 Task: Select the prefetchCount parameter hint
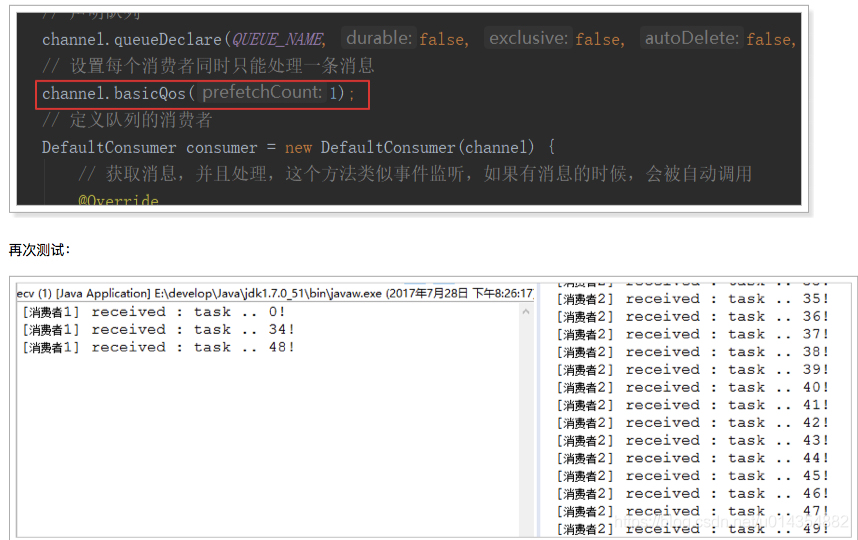[x=262, y=92]
